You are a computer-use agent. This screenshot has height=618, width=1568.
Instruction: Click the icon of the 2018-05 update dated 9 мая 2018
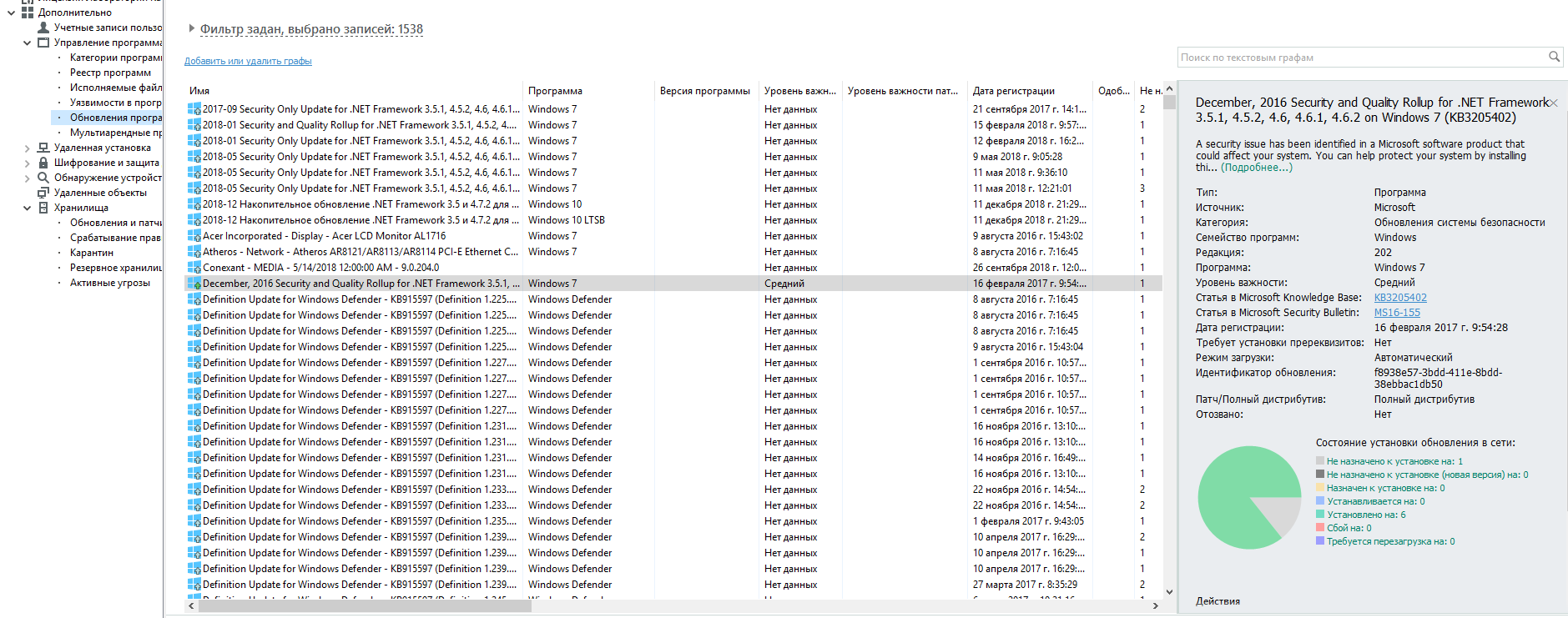[x=194, y=157]
